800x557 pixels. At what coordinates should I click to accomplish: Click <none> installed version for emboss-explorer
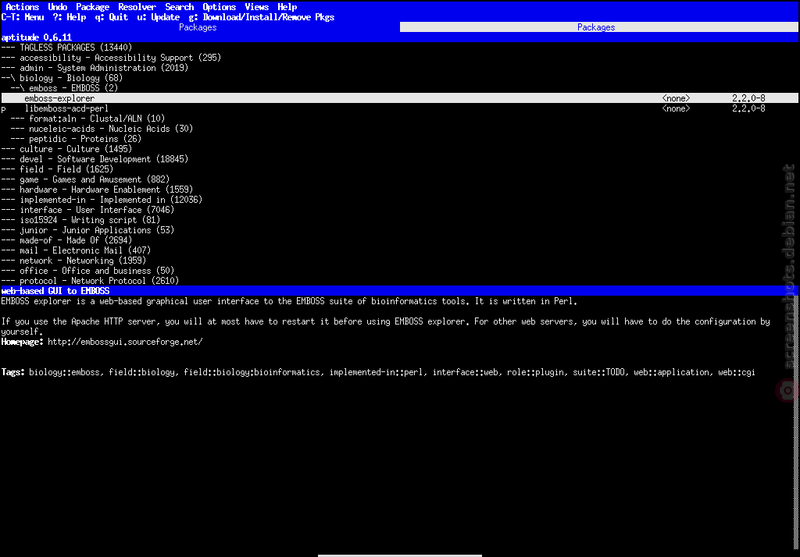(676, 98)
